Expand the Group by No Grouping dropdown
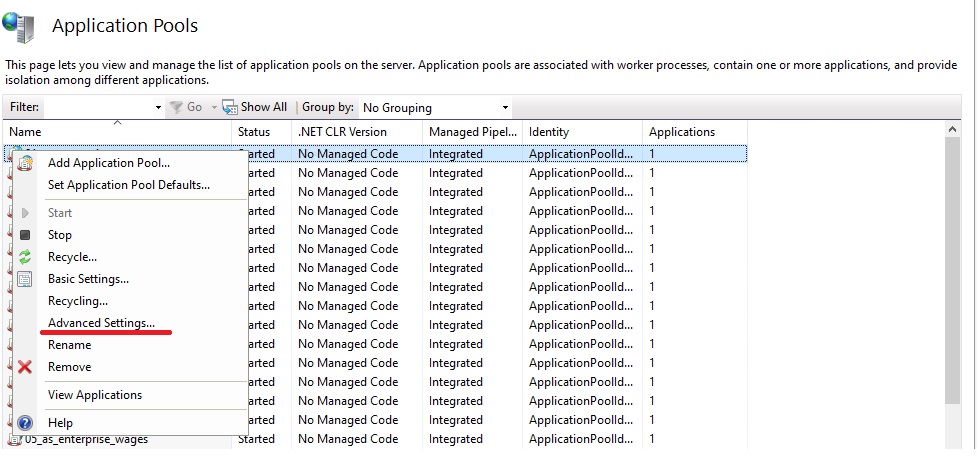The height and width of the screenshot is (456, 977). click(x=505, y=107)
